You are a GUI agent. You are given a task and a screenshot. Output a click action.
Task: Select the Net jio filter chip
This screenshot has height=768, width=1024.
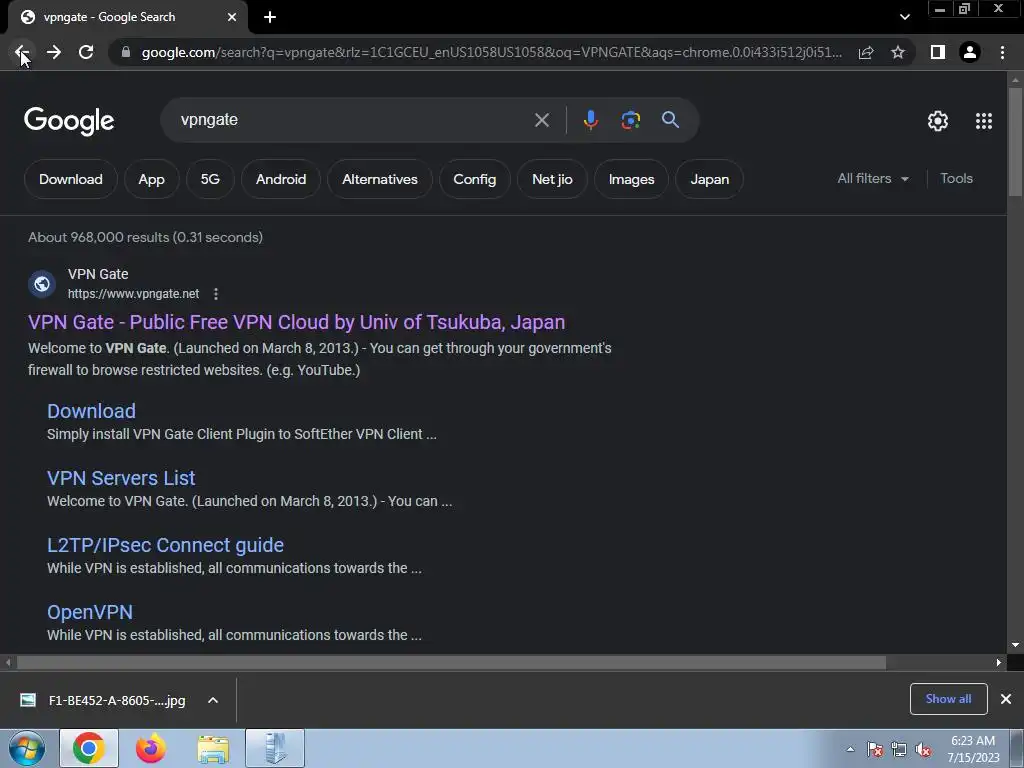552,179
